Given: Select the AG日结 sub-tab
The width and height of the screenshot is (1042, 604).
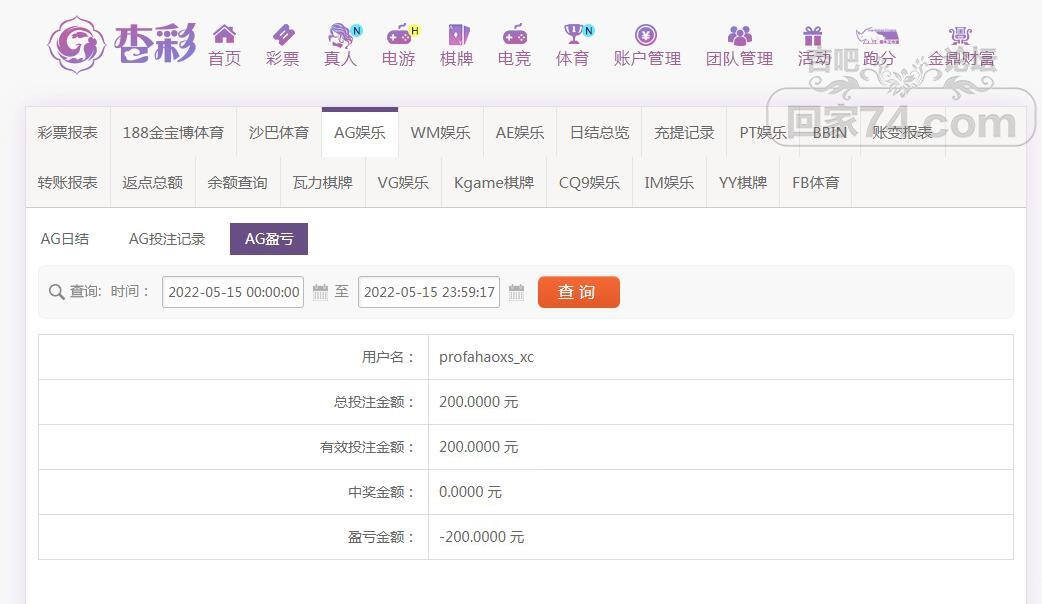Looking at the screenshot, I should click(x=65, y=239).
